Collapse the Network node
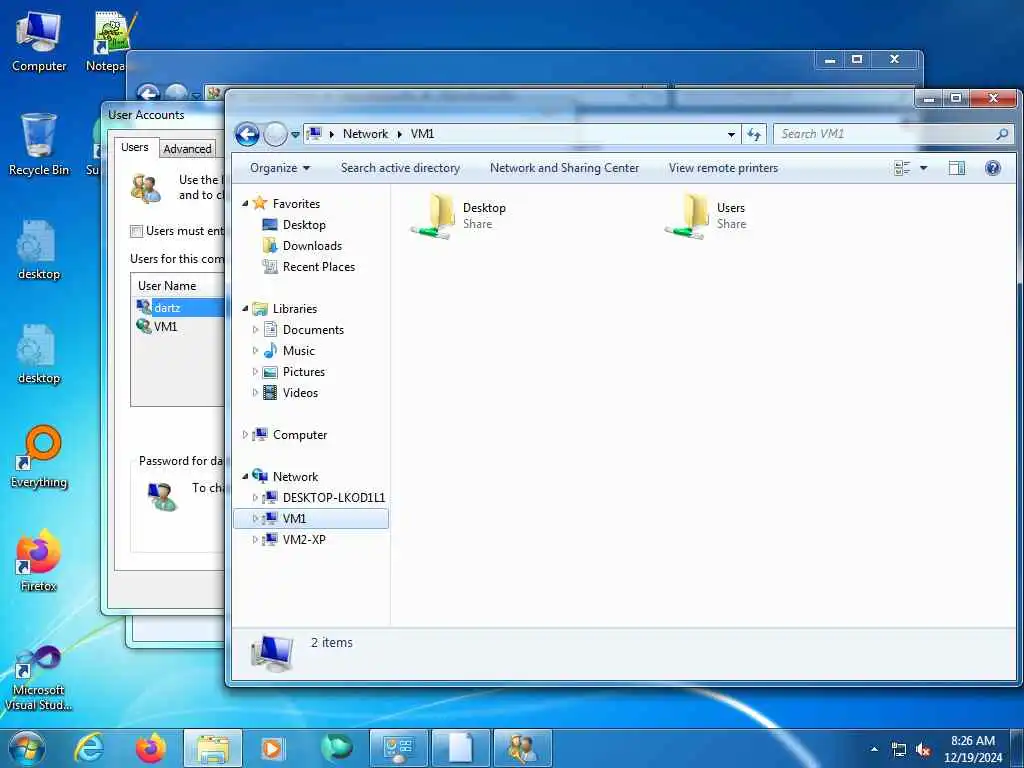This screenshot has height=768, width=1024. pyautogui.click(x=245, y=477)
